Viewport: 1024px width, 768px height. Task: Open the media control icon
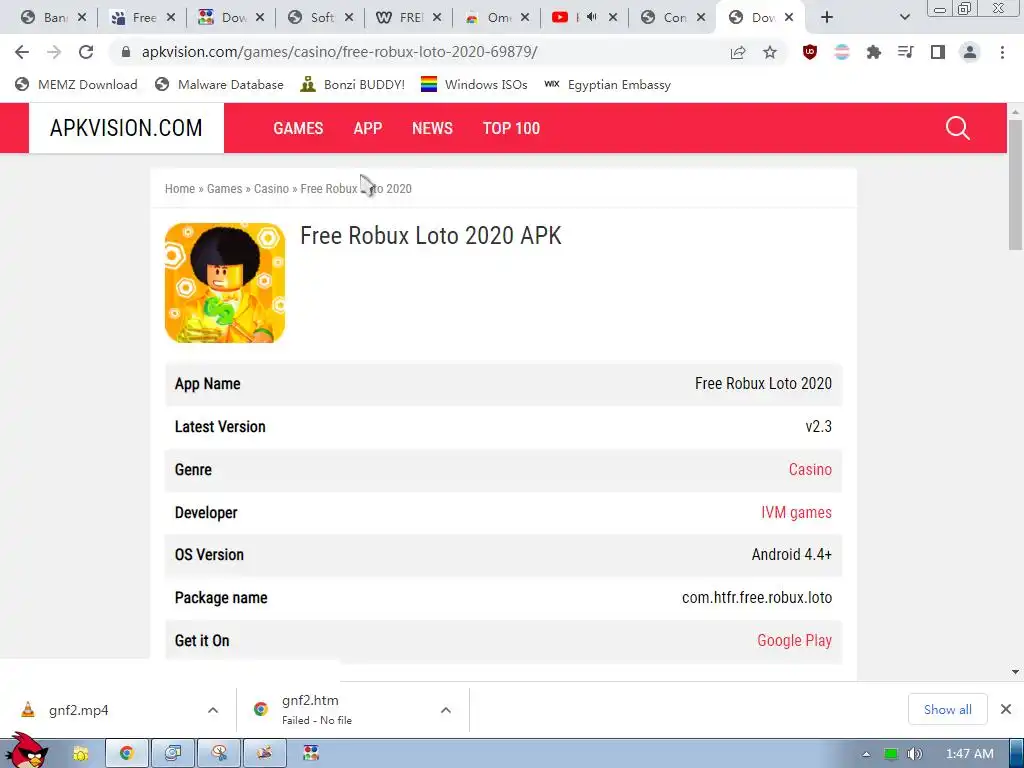(x=906, y=52)
